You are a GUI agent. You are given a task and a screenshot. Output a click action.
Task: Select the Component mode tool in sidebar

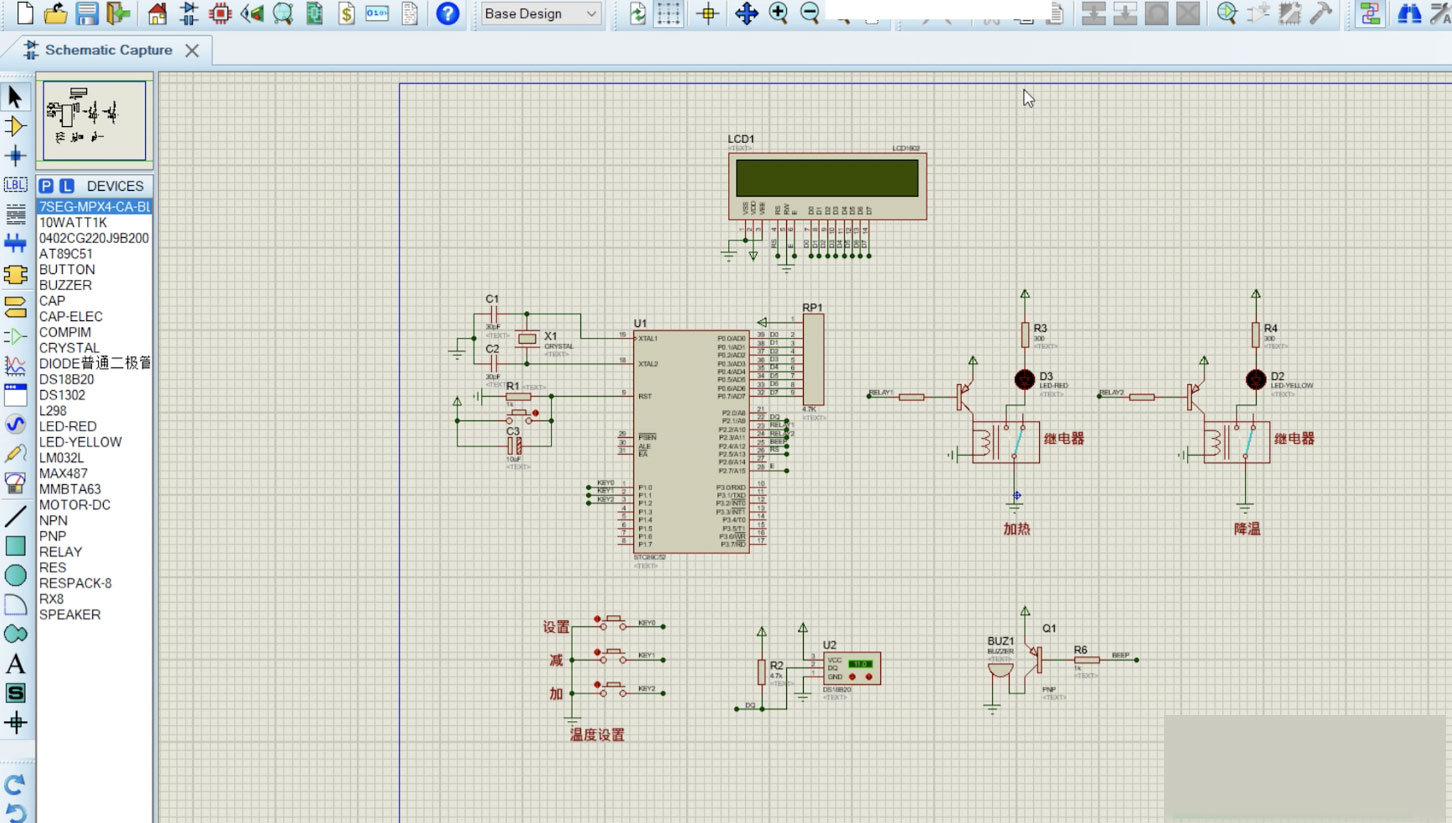click(15, 126)
